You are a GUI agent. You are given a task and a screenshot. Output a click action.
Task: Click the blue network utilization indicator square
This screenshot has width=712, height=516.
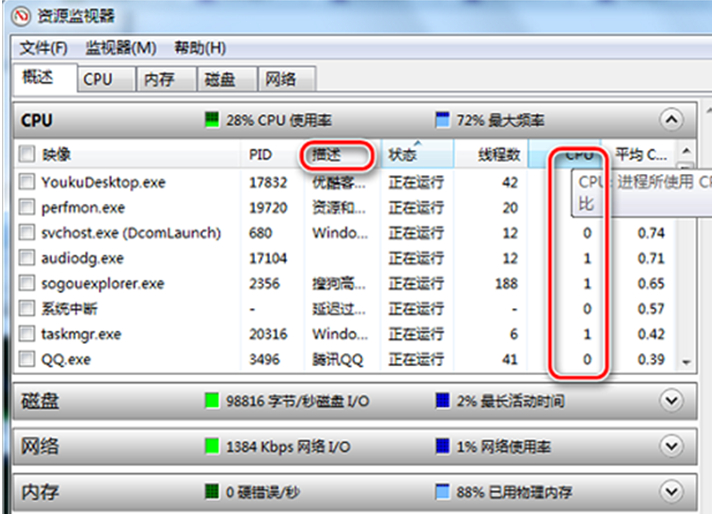pyautogui.click(x=442, y=446)
